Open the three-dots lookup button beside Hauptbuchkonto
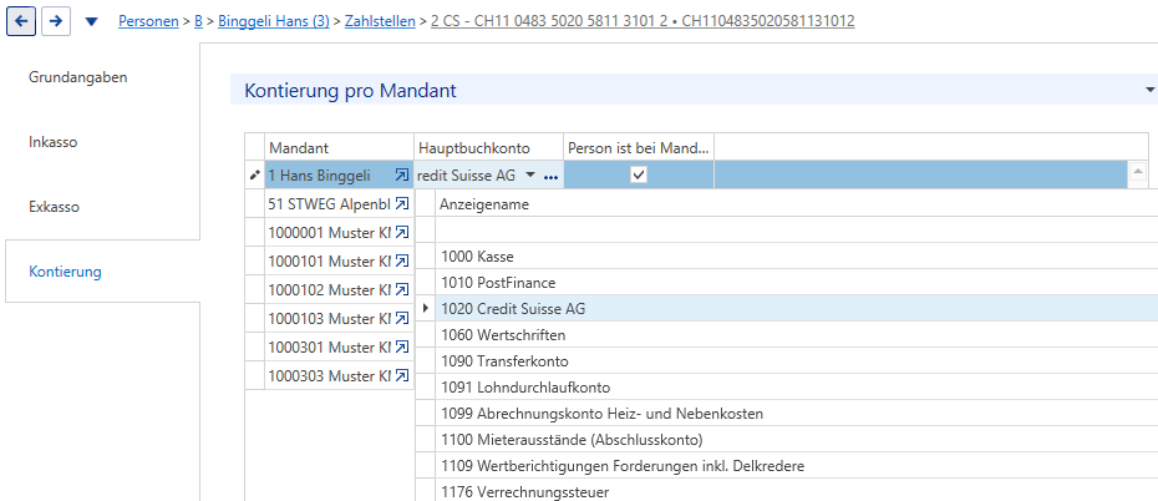The height and width of the screenshot is (501, 1158). 551,177
